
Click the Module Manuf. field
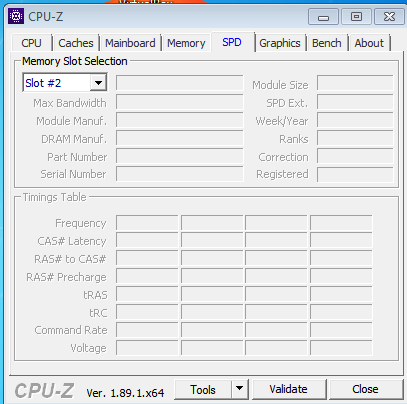[180, 120]
